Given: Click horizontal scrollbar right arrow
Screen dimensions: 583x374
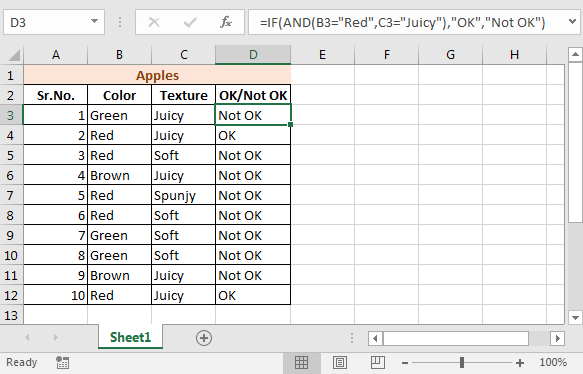Looking at the screenshot, I should click(x=557, y=338).
